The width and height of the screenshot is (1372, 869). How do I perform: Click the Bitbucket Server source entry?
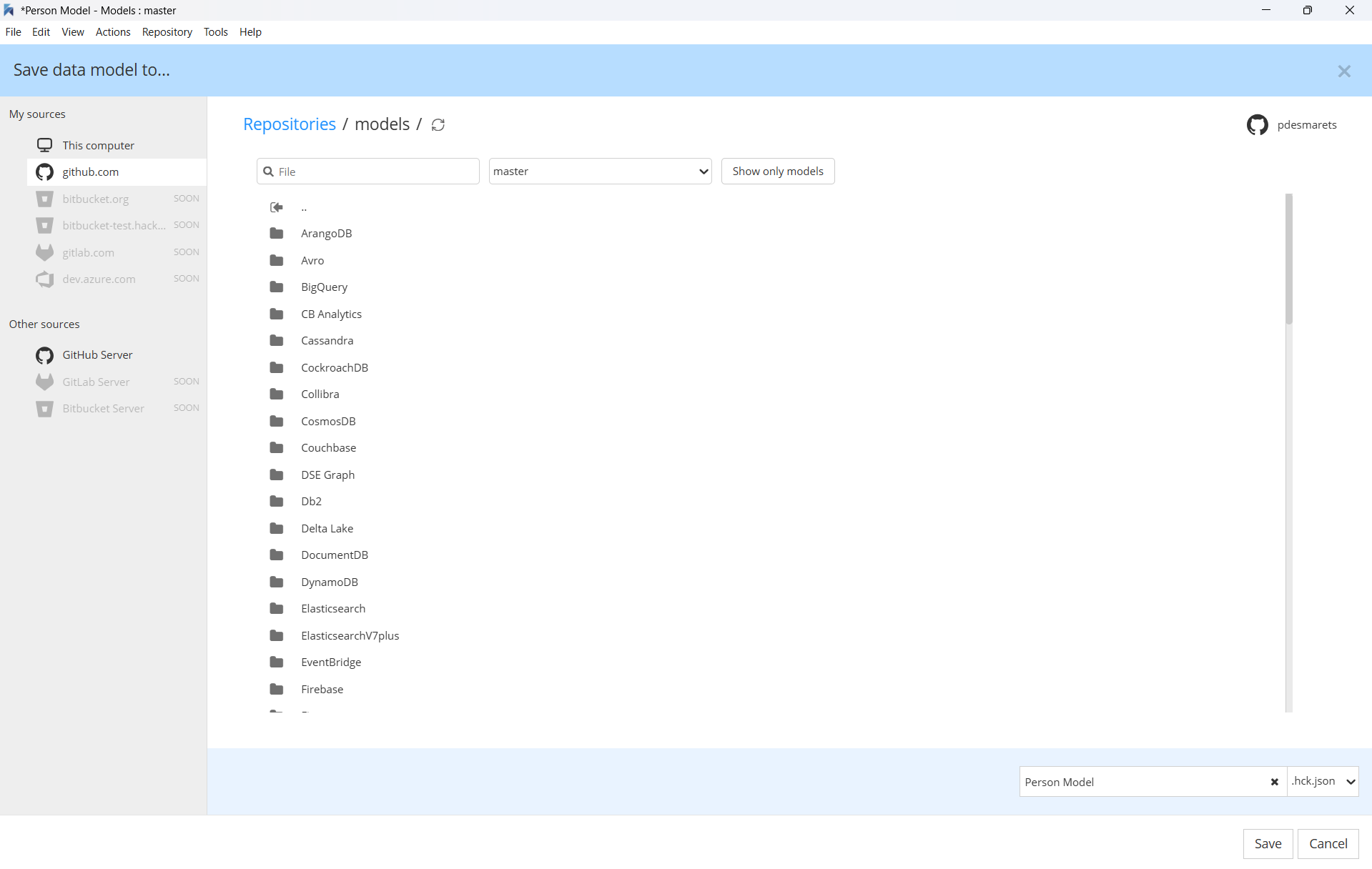pos(117,409)
